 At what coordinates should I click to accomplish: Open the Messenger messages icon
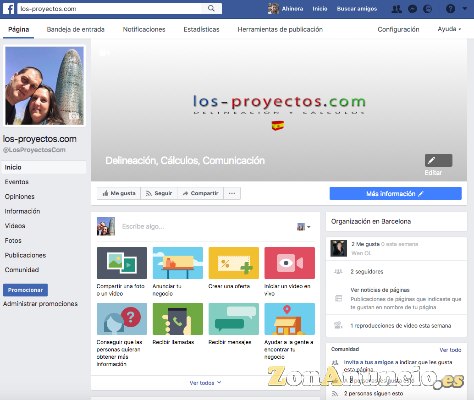pyautogui.click(x=412, y=9)
